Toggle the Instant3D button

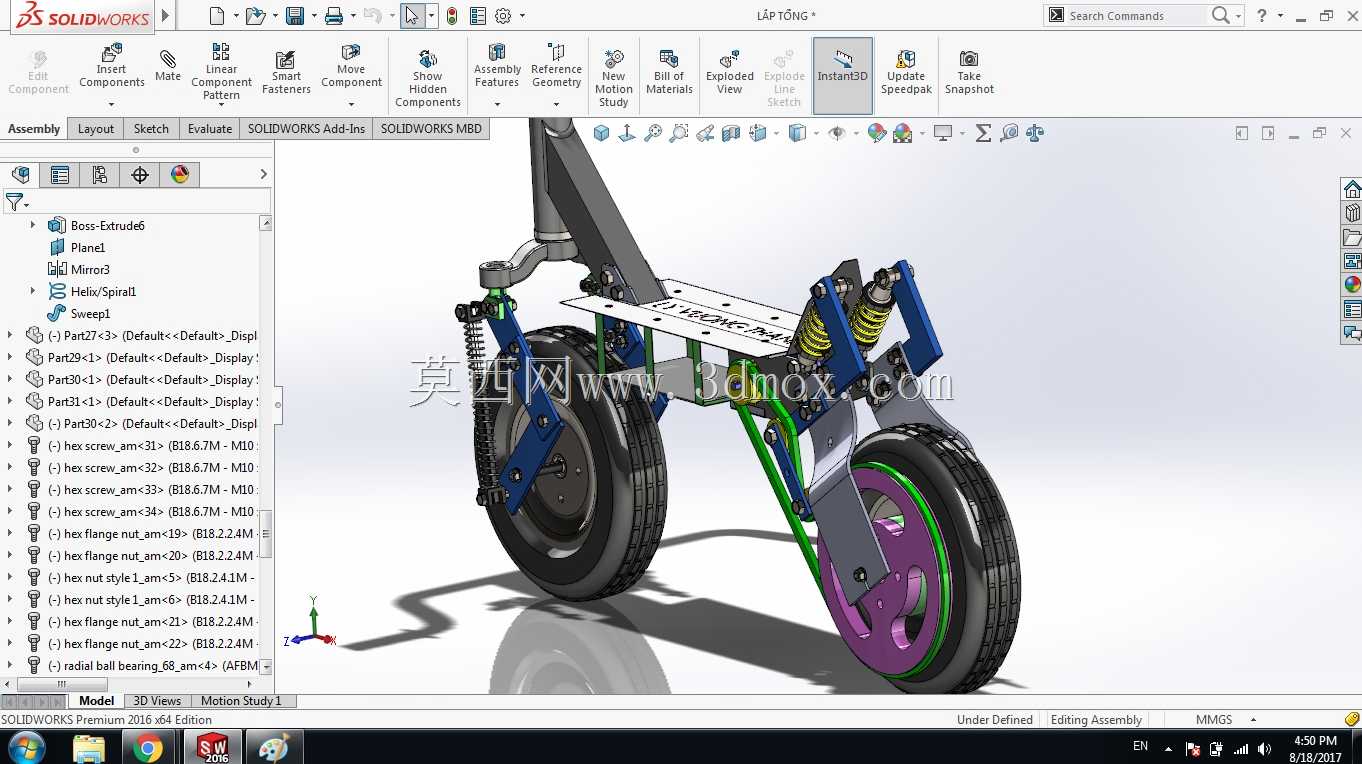click(x=843, y=76)
